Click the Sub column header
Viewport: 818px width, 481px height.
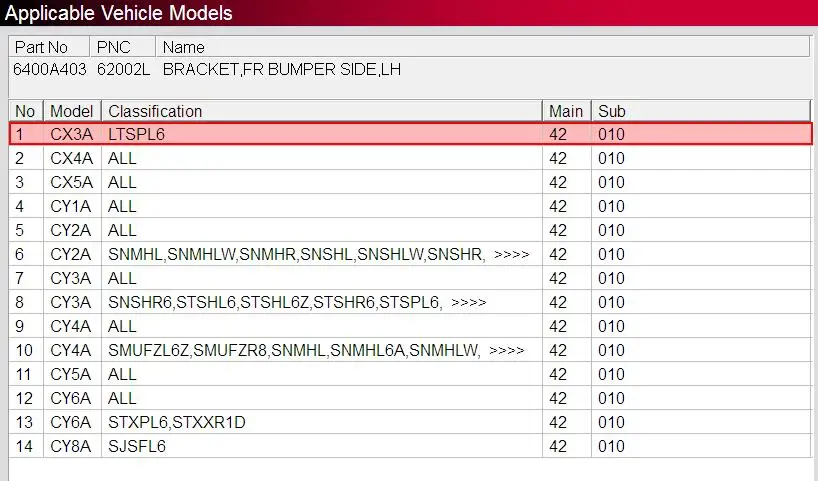(x=701, y=111)
